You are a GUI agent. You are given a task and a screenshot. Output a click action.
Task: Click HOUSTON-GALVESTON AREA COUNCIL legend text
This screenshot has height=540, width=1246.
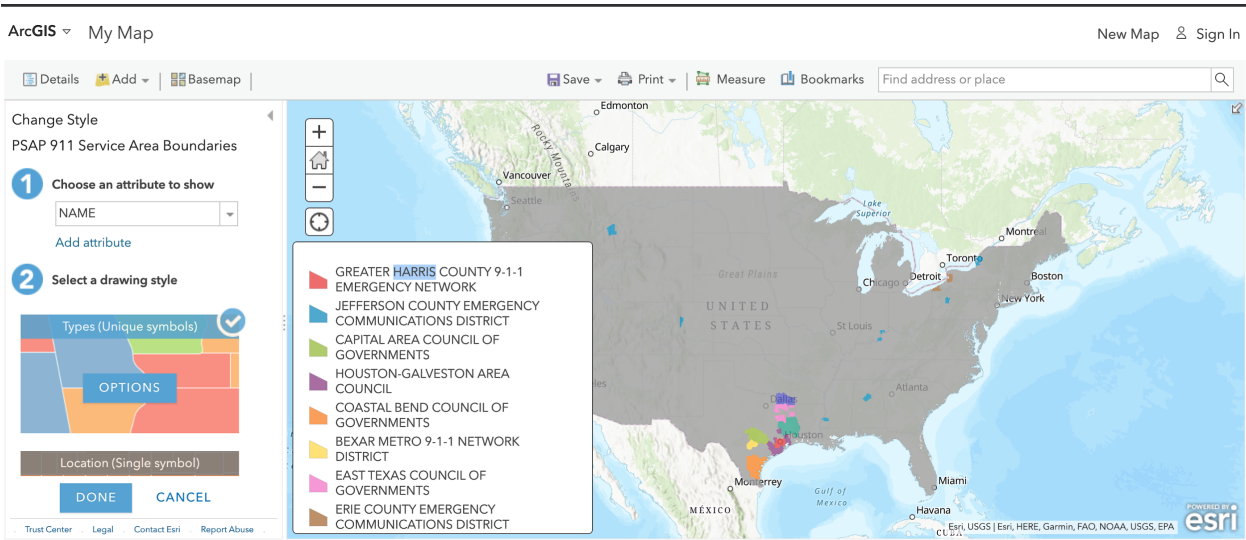coord(422,381)
